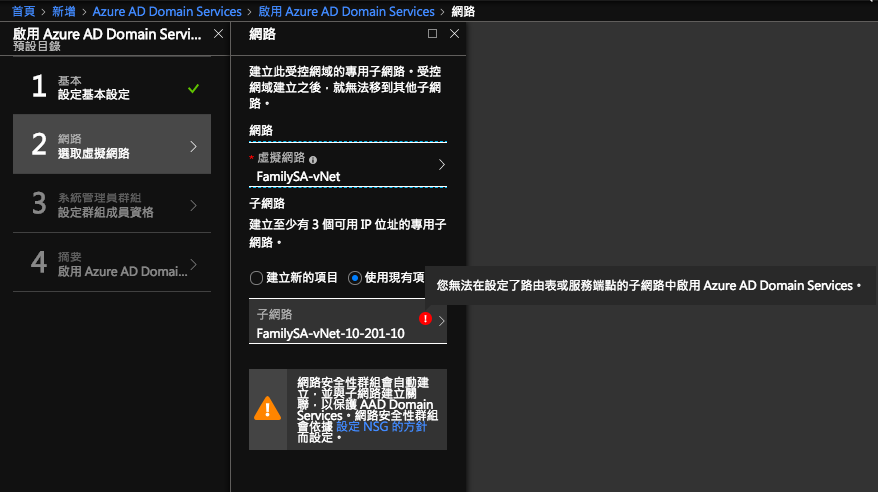Click the 網路 section heading text

tap(261, 131)
